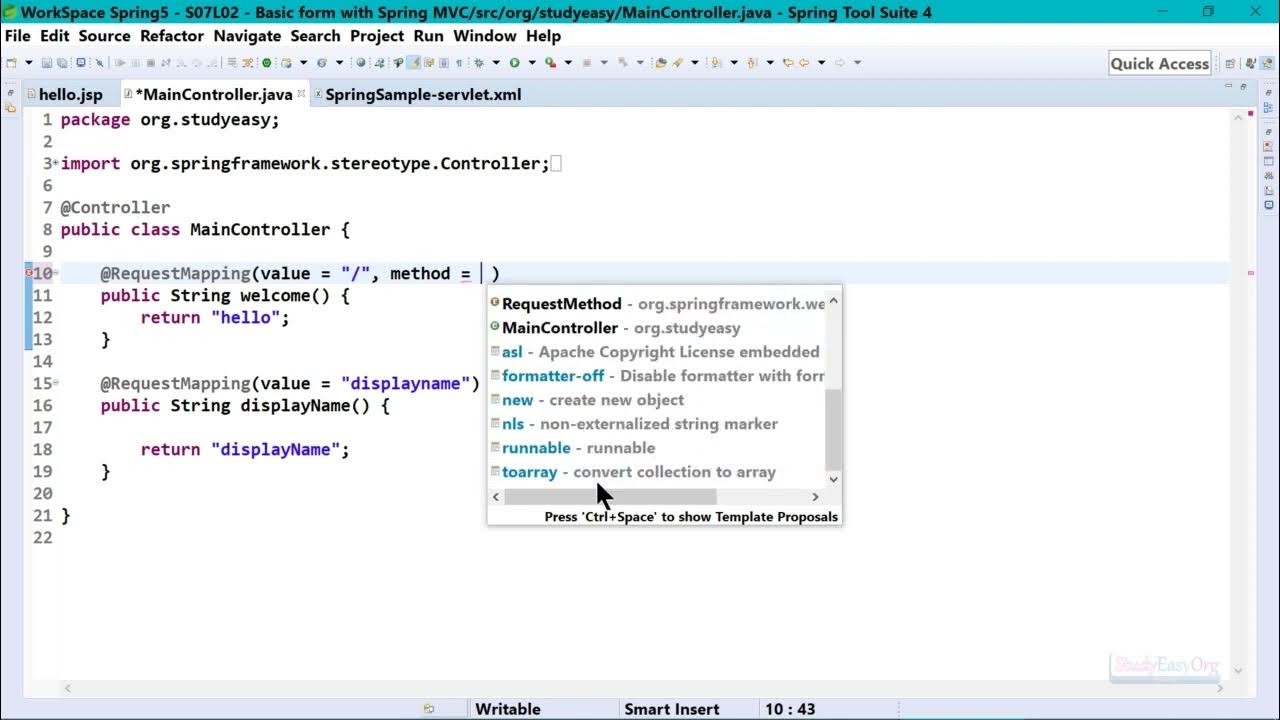Collapse the welcome method fold on line 10
The image size is (1280, 720).
point(56,273)
